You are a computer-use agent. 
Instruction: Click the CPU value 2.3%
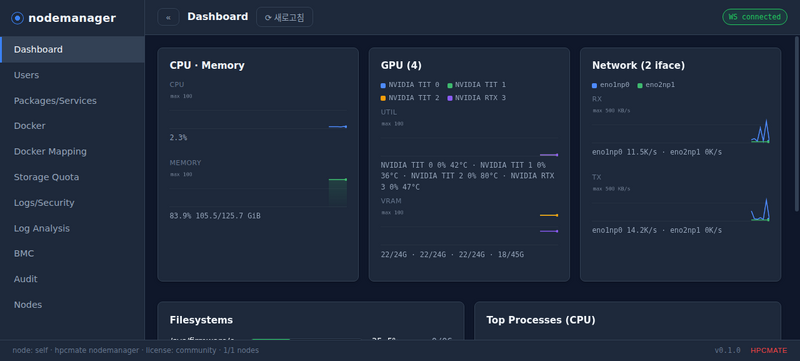[x=178, y=138]
